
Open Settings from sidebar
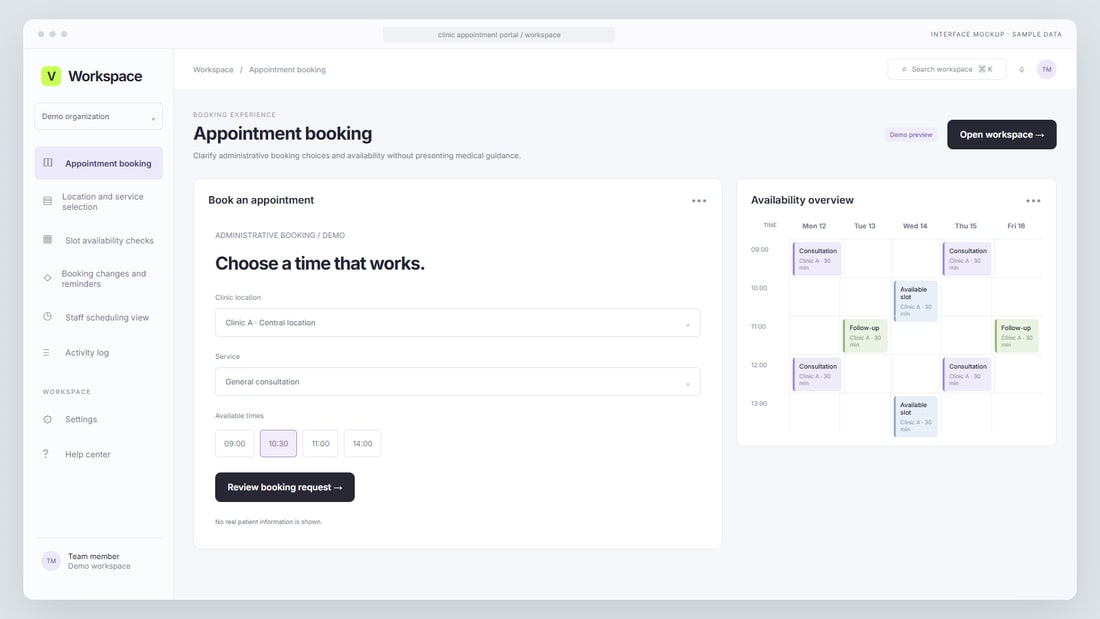(x=98, y=419)
